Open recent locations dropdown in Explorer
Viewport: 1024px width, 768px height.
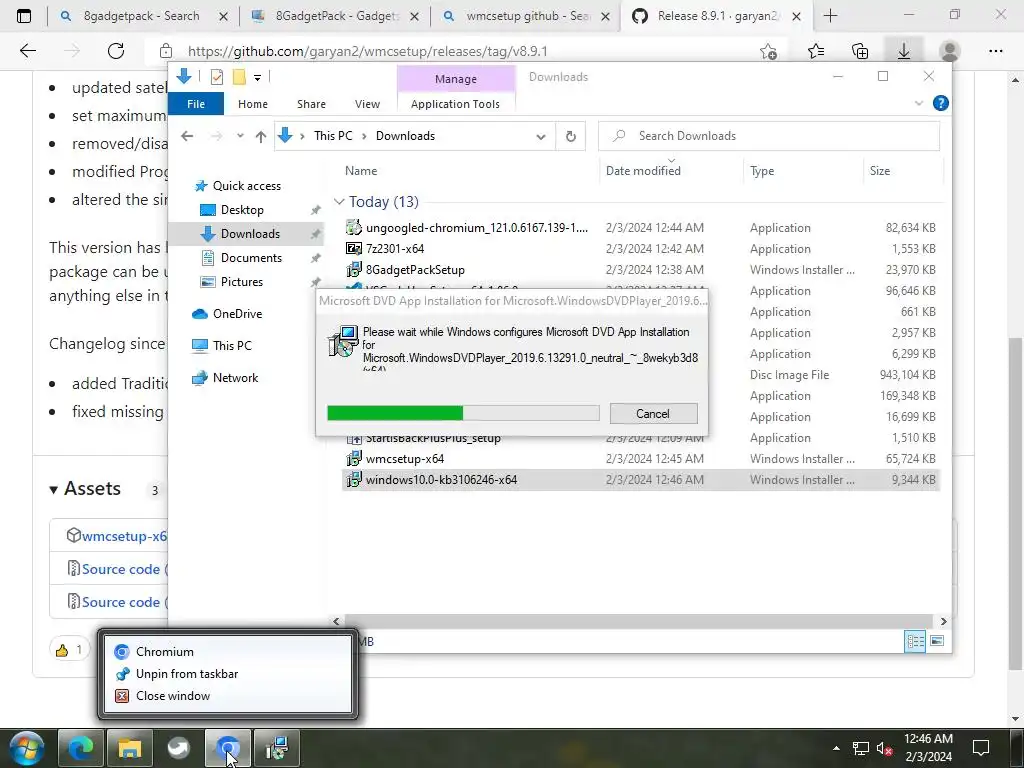(240, 136)
